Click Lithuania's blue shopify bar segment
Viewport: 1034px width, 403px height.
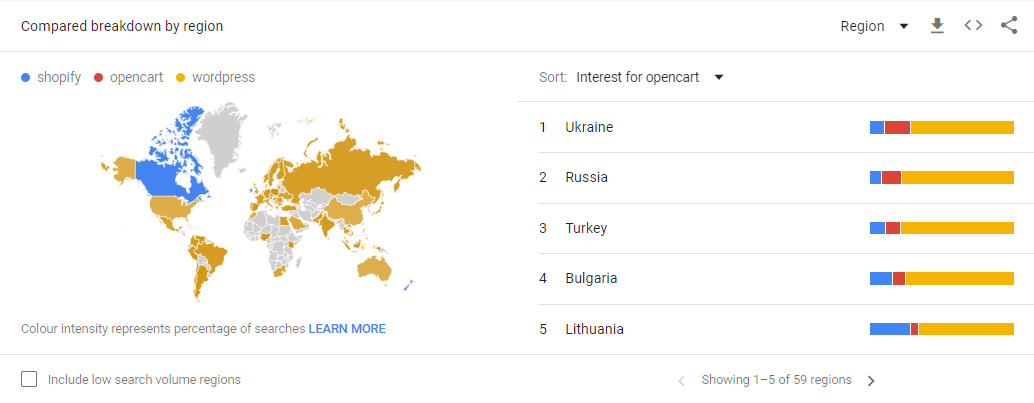pyautogui.click(x=890, y=328)
